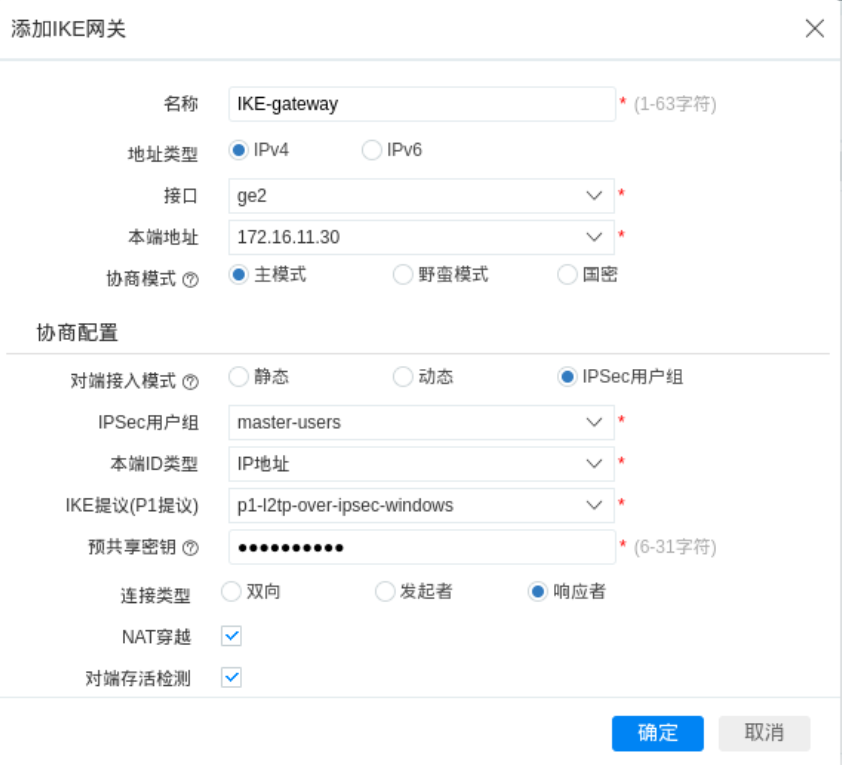Click help icon next to 协商模式
This screenshot has width=842, height=765.
[190, 280]
